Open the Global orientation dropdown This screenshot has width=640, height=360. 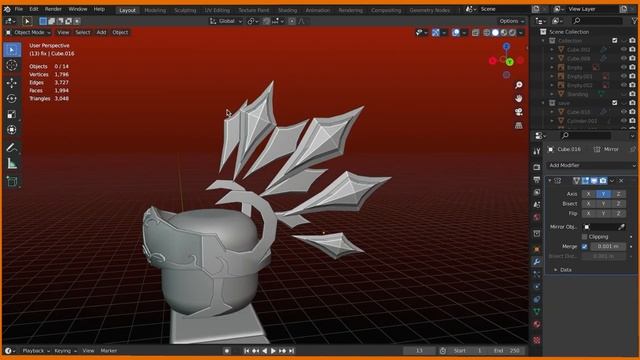[x=226, y=21]
